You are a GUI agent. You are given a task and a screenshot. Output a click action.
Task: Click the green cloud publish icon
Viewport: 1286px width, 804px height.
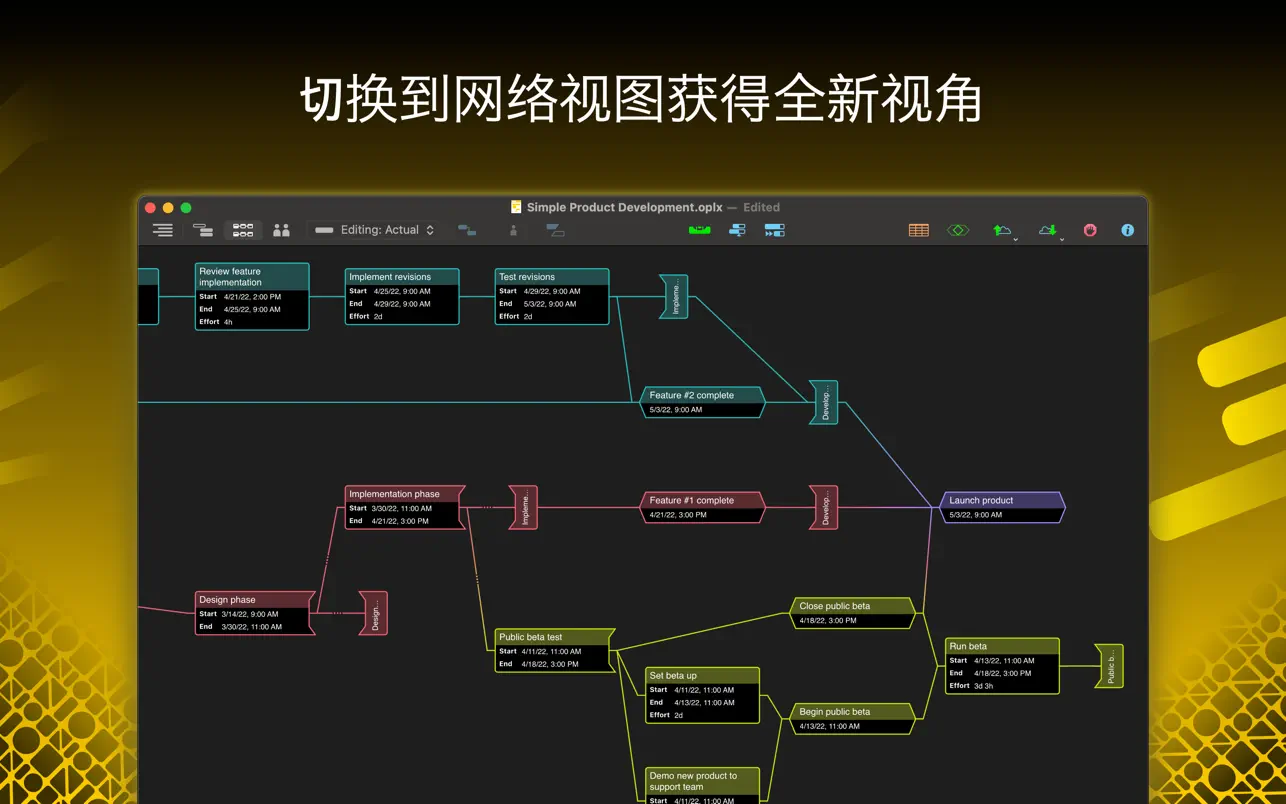pyautogui.click(x=1002, y=230)
